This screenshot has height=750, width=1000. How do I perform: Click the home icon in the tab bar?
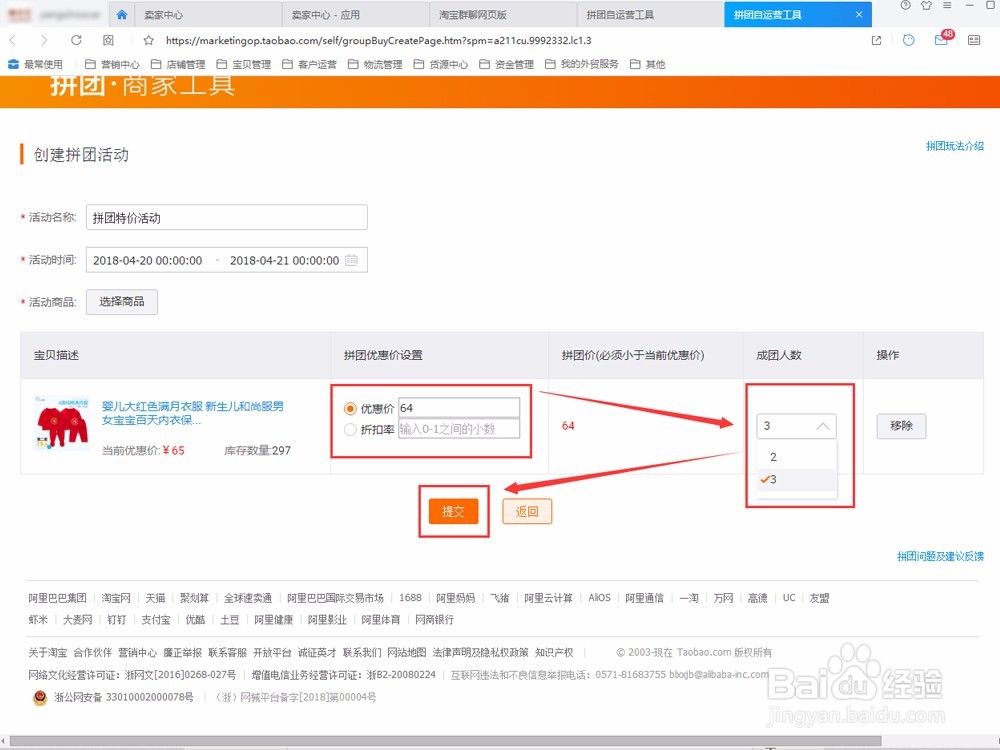click(x=122, y=14)
